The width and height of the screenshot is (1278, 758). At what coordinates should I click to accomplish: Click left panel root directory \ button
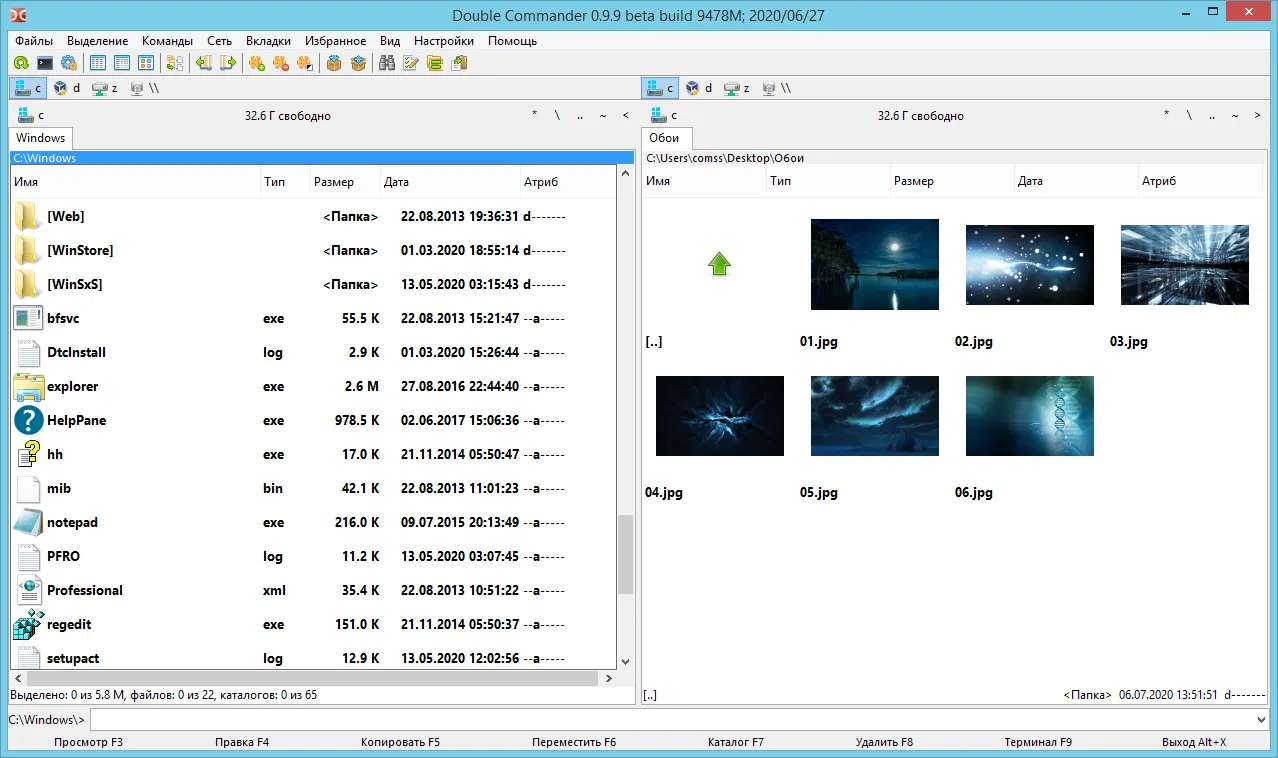(557, 115)
